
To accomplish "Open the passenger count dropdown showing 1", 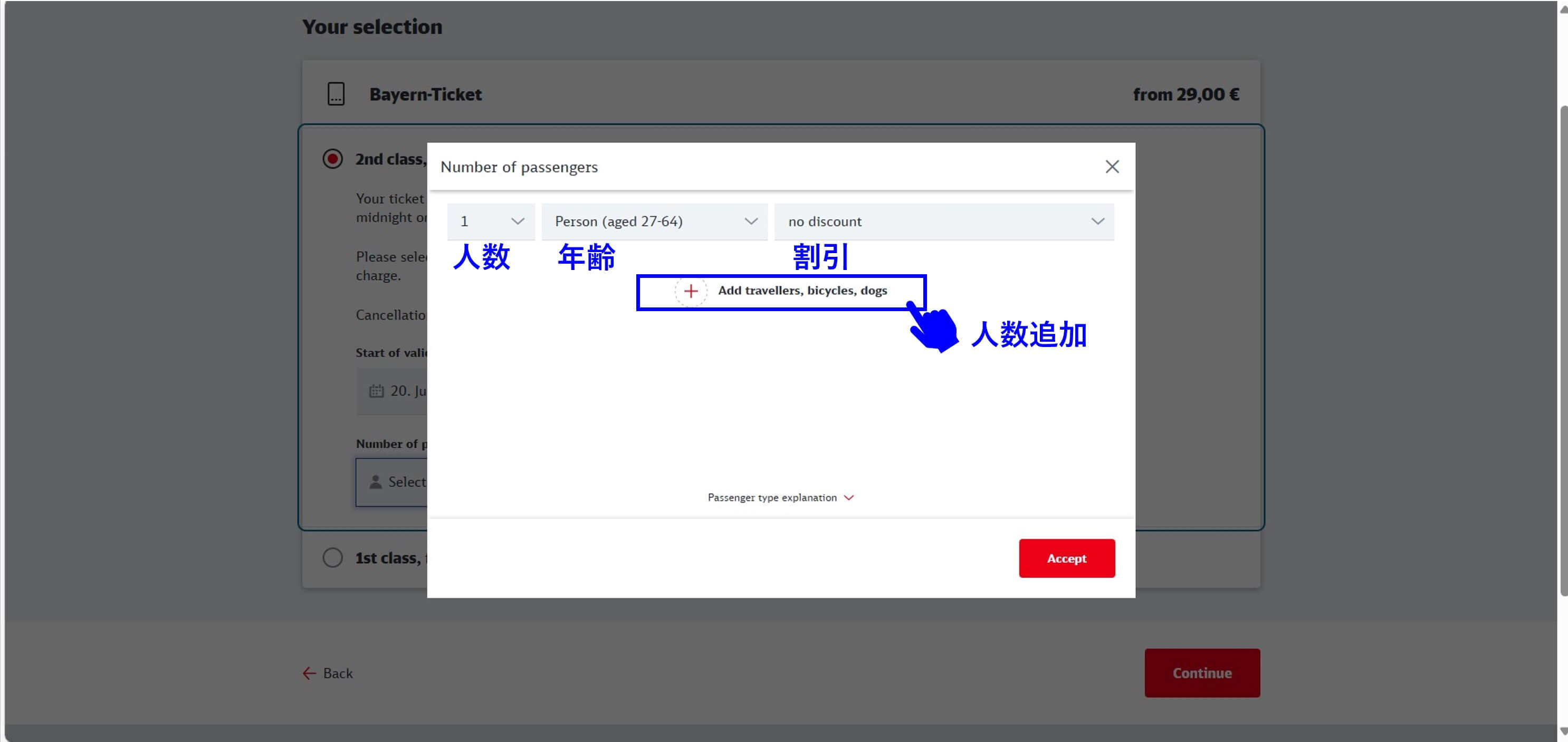I will [x=491, y=221].
